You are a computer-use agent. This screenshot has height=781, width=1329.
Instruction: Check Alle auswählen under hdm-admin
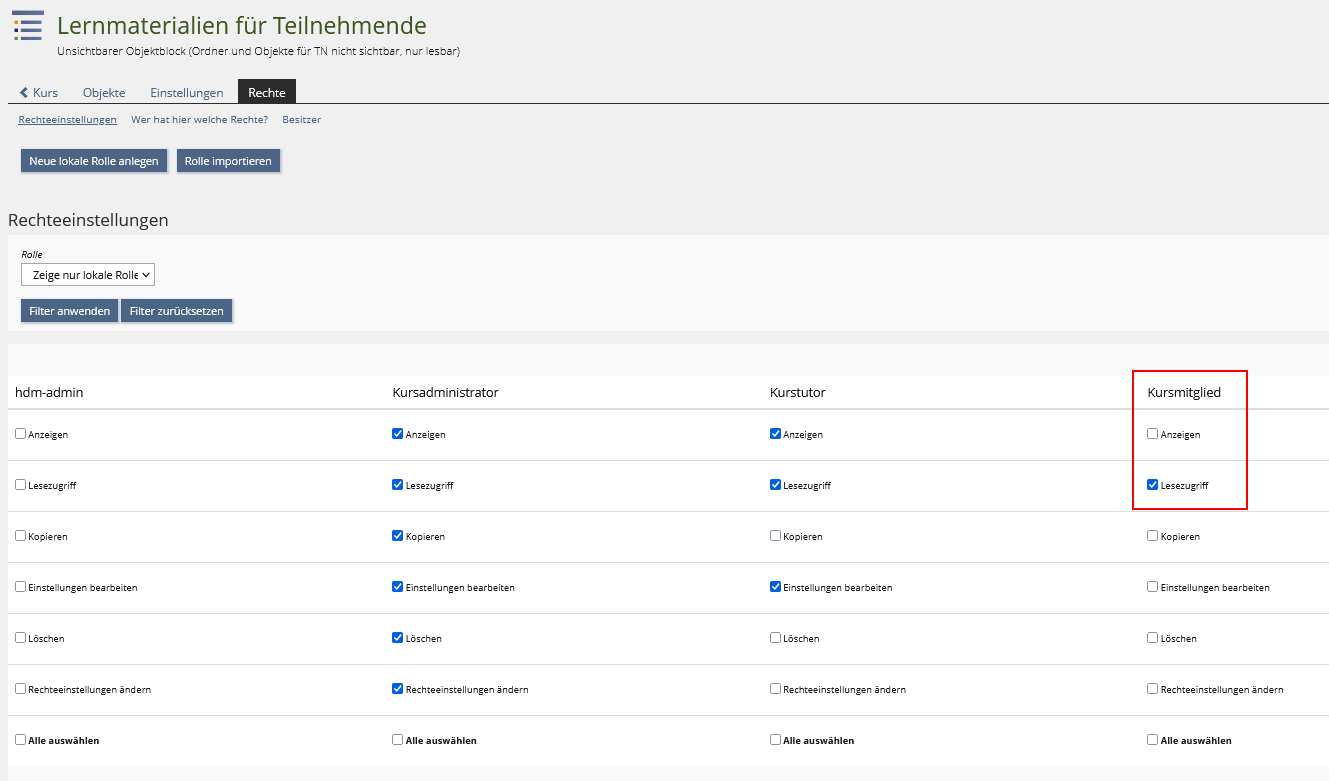pyautogui.click(x=20, y=740)
